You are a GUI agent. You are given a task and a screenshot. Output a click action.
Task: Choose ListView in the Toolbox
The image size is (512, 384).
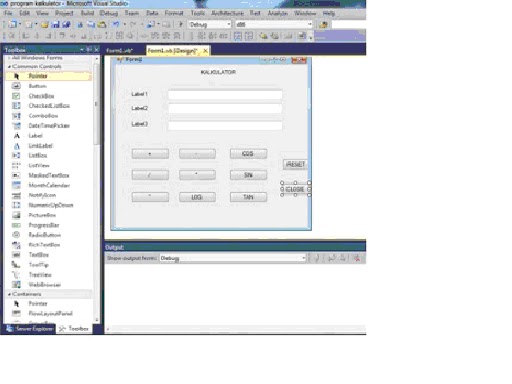(39, 165)
